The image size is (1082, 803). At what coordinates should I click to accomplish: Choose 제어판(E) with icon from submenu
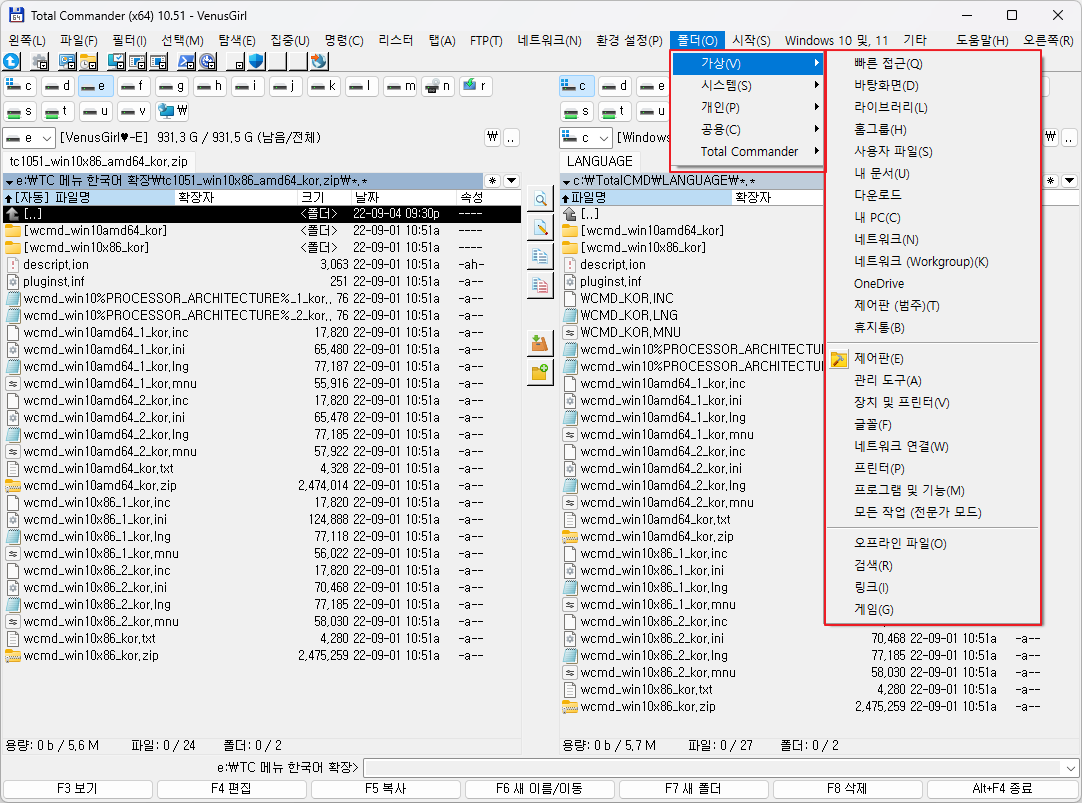pyautogui.click(x=933, y=359)
